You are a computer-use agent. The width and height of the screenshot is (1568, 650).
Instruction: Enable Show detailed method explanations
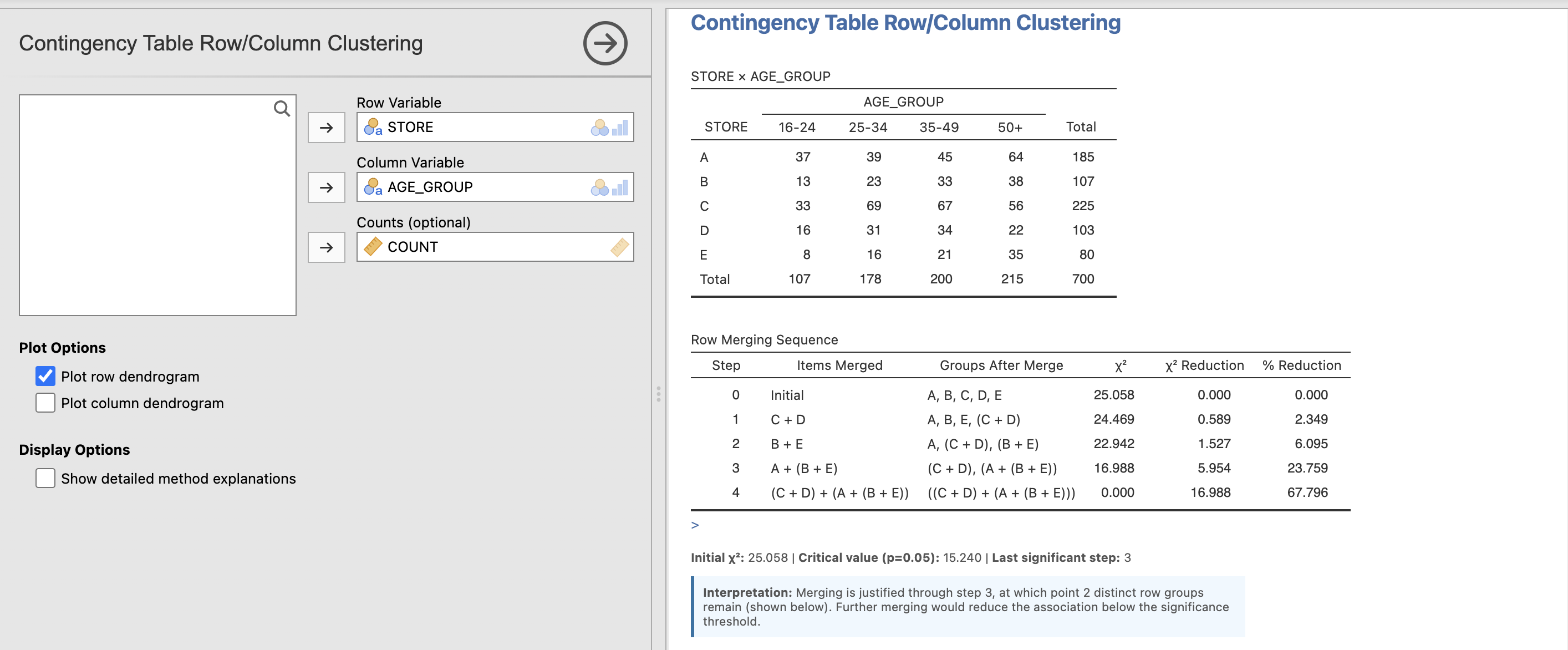45,479
